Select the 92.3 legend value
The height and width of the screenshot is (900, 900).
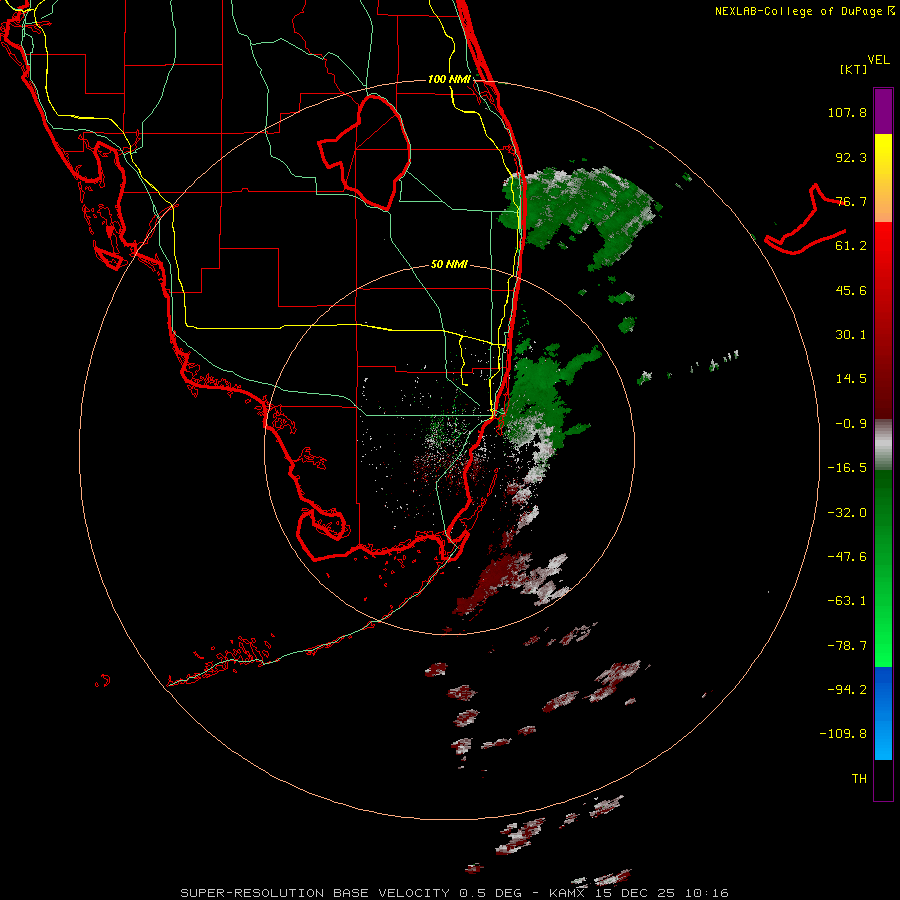[851, 157]
